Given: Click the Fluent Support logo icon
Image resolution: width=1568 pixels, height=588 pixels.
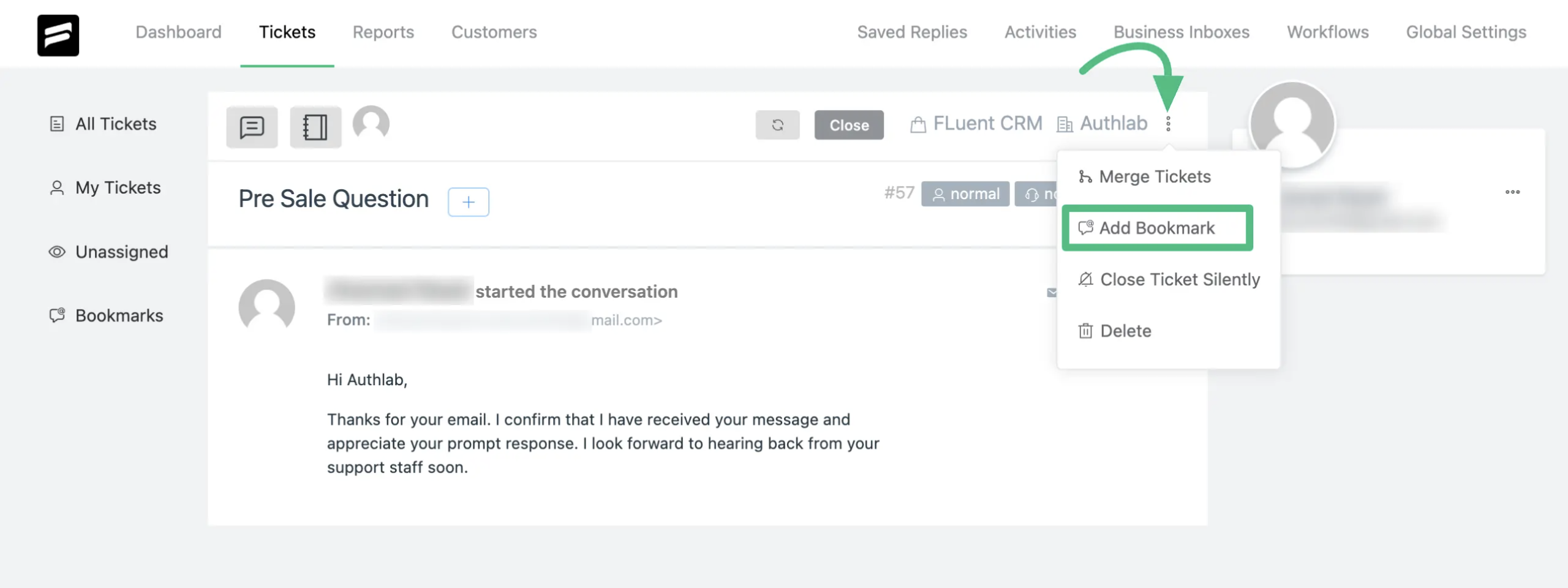Looking at the screenshot, I should (58, 35).
